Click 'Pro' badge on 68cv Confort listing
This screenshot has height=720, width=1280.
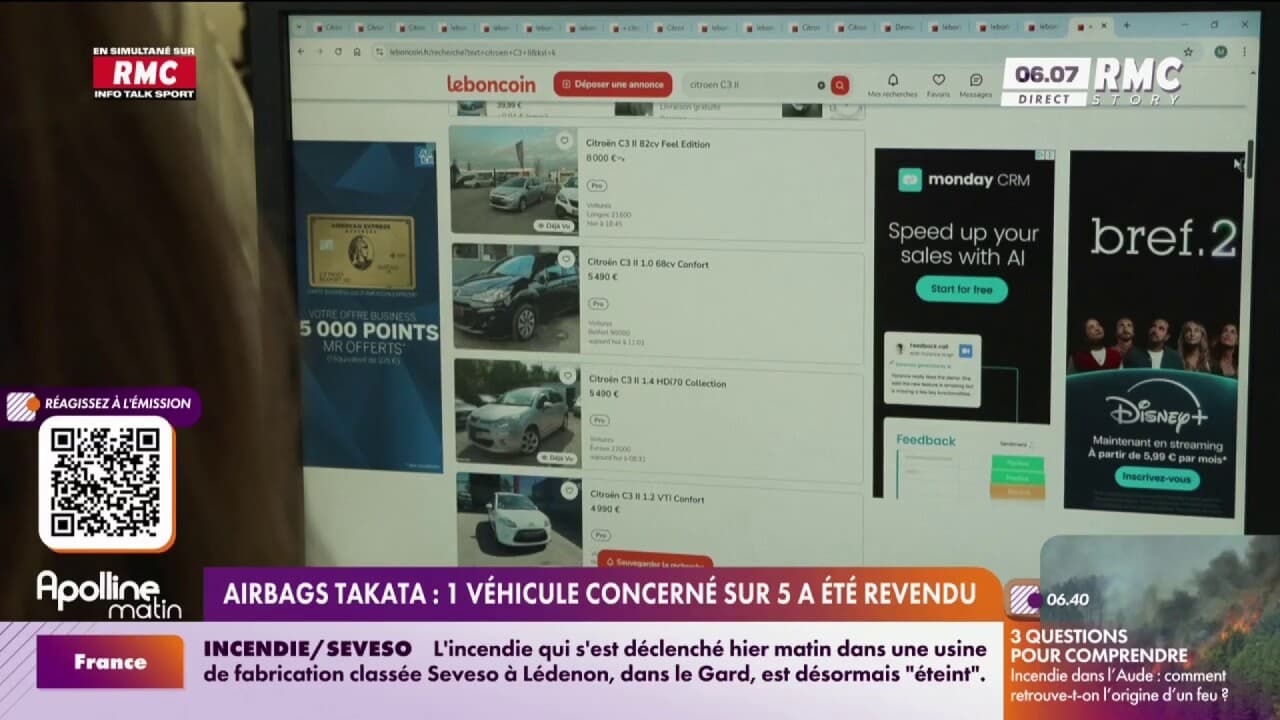pyautogui.click(x=598, y=303)
